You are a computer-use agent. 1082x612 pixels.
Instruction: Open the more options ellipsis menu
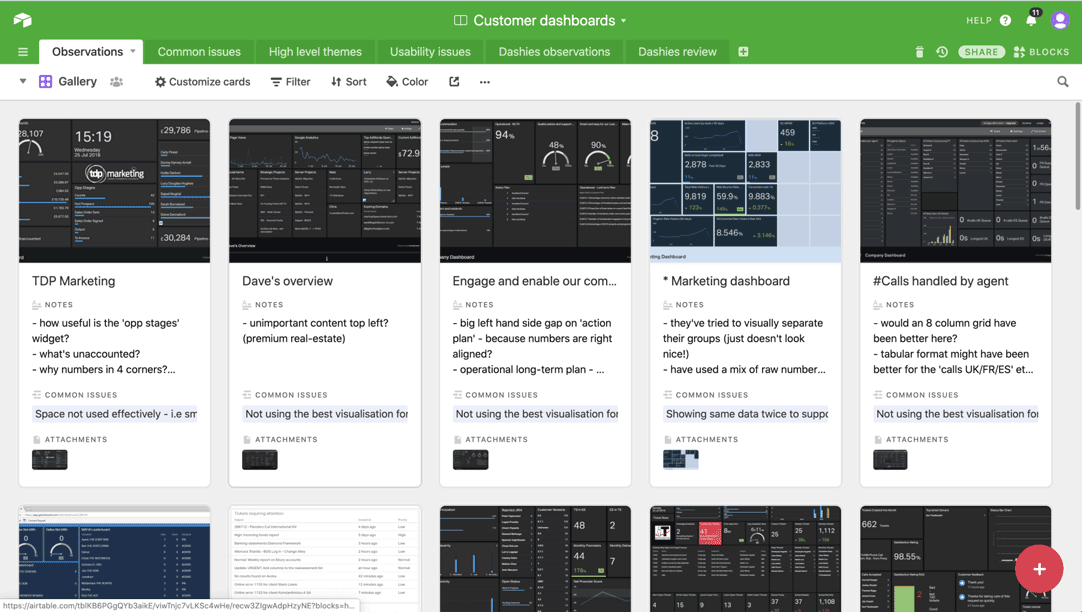[x=485, y=82]
